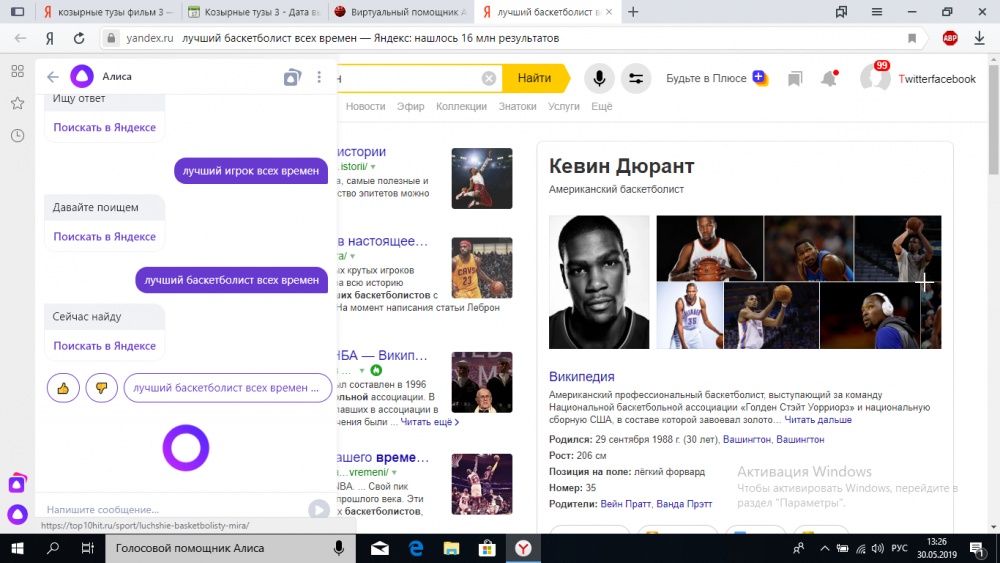Image resolution: width=1000 pixels, height=563 pixels.
Task: Expand the dropdown arrow next to '...vremeni/'
Action: click(x=394, y=473)
